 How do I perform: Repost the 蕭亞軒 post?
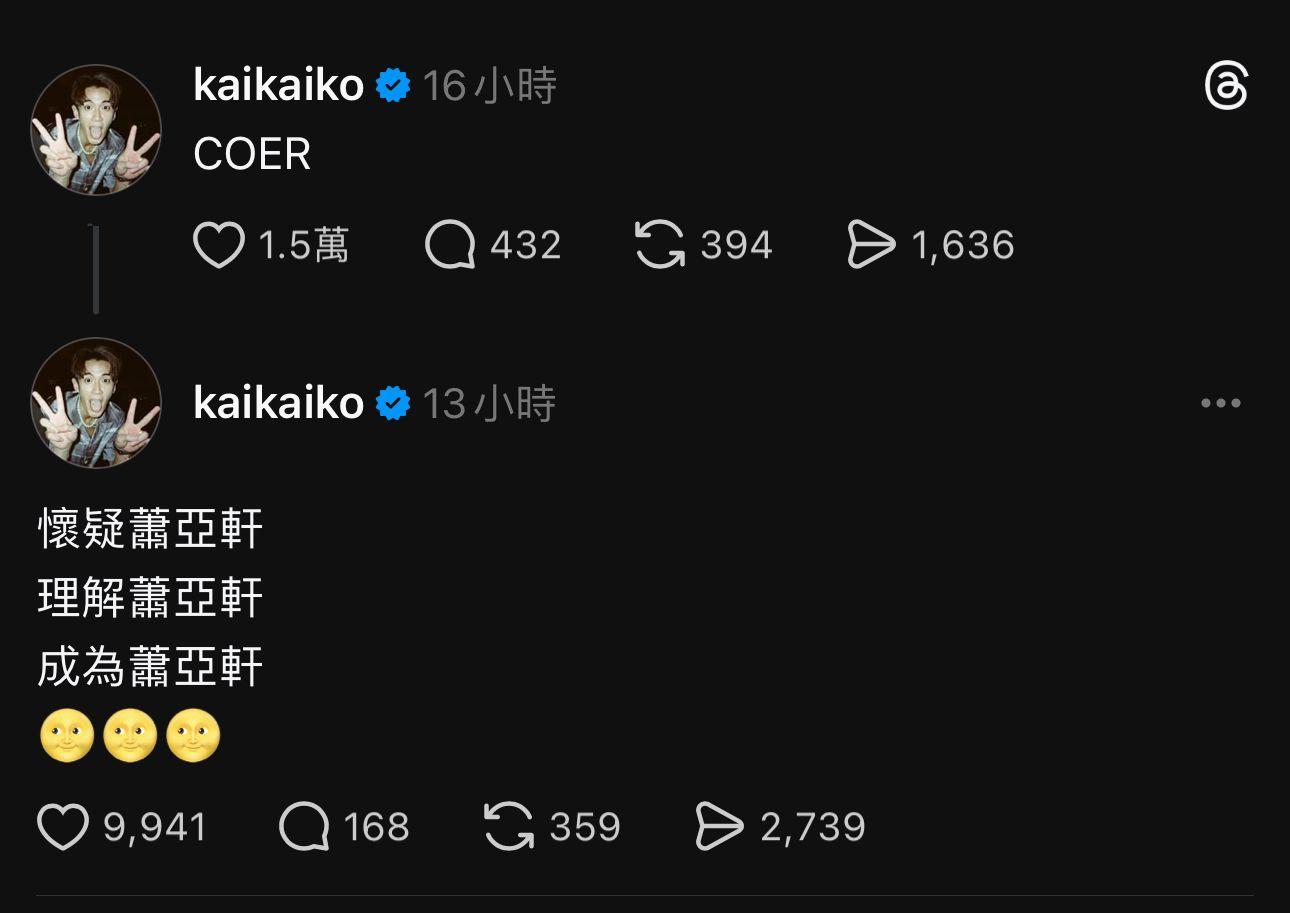(x=509, y=828)
